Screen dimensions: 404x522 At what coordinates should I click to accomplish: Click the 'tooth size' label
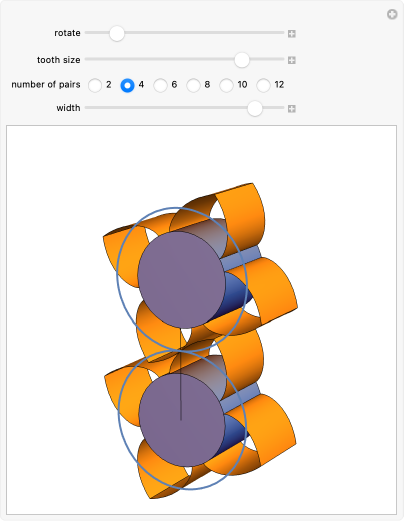(59, 60)
